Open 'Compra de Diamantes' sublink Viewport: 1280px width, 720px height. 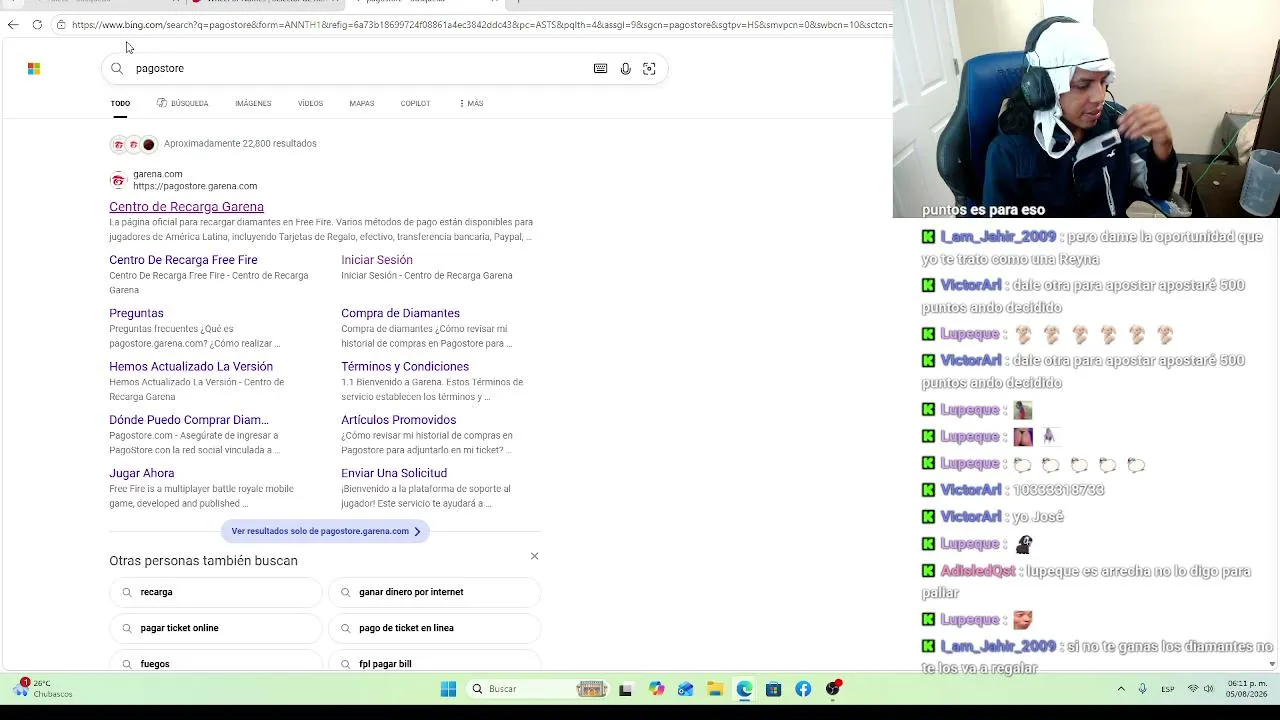[x=400, y=313]
